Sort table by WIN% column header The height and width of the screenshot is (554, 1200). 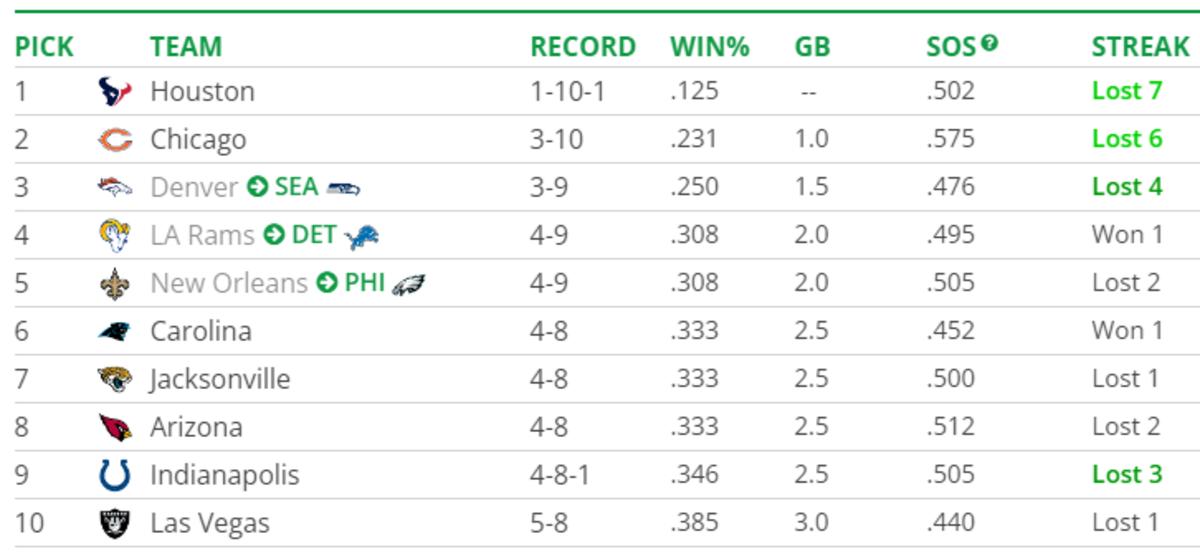coord(709,47)
